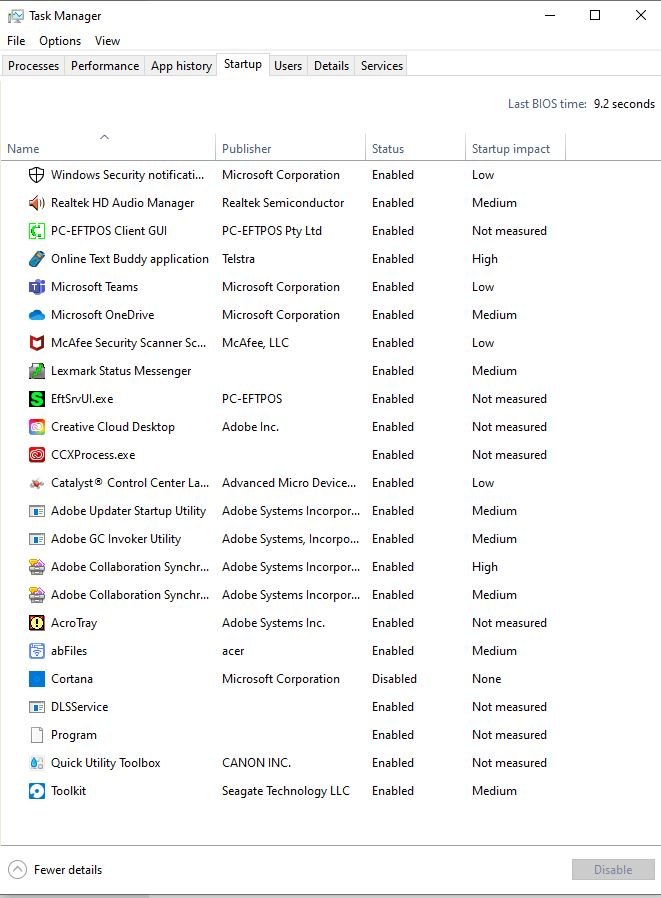Click the Creative Cloud Desktop icon

(x=37, y=427)
